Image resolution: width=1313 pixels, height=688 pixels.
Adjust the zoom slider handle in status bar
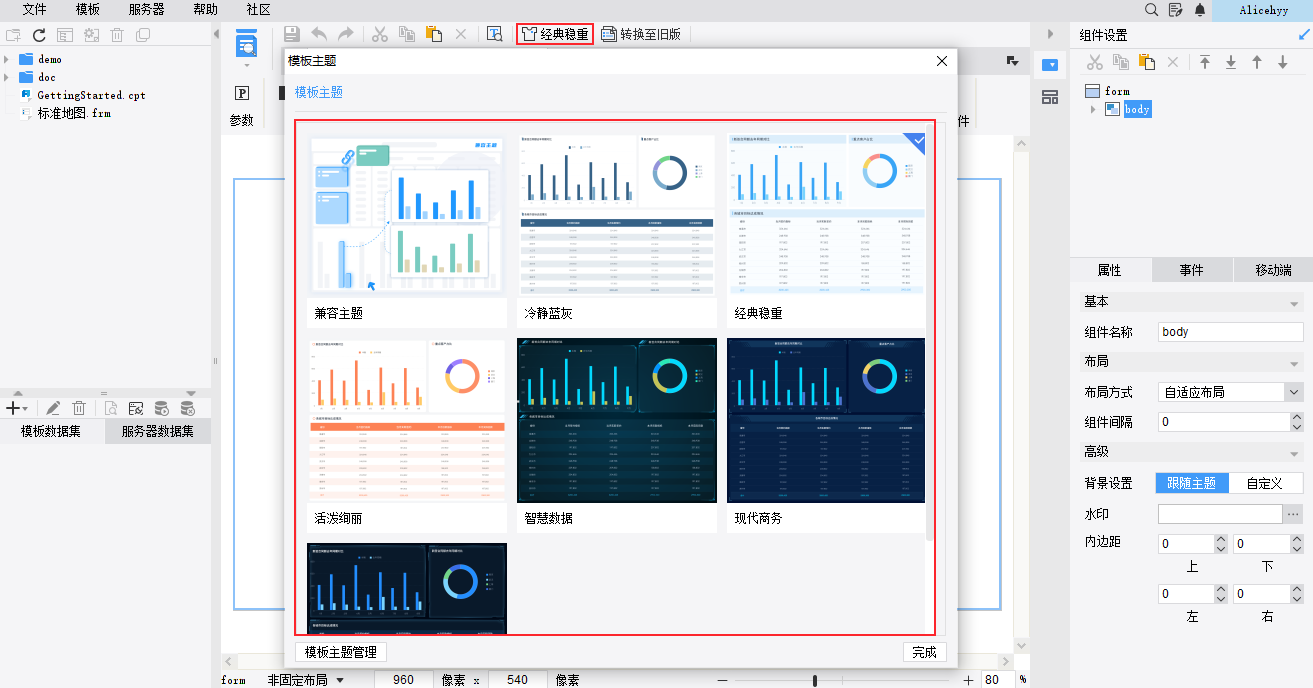(815, 680)
